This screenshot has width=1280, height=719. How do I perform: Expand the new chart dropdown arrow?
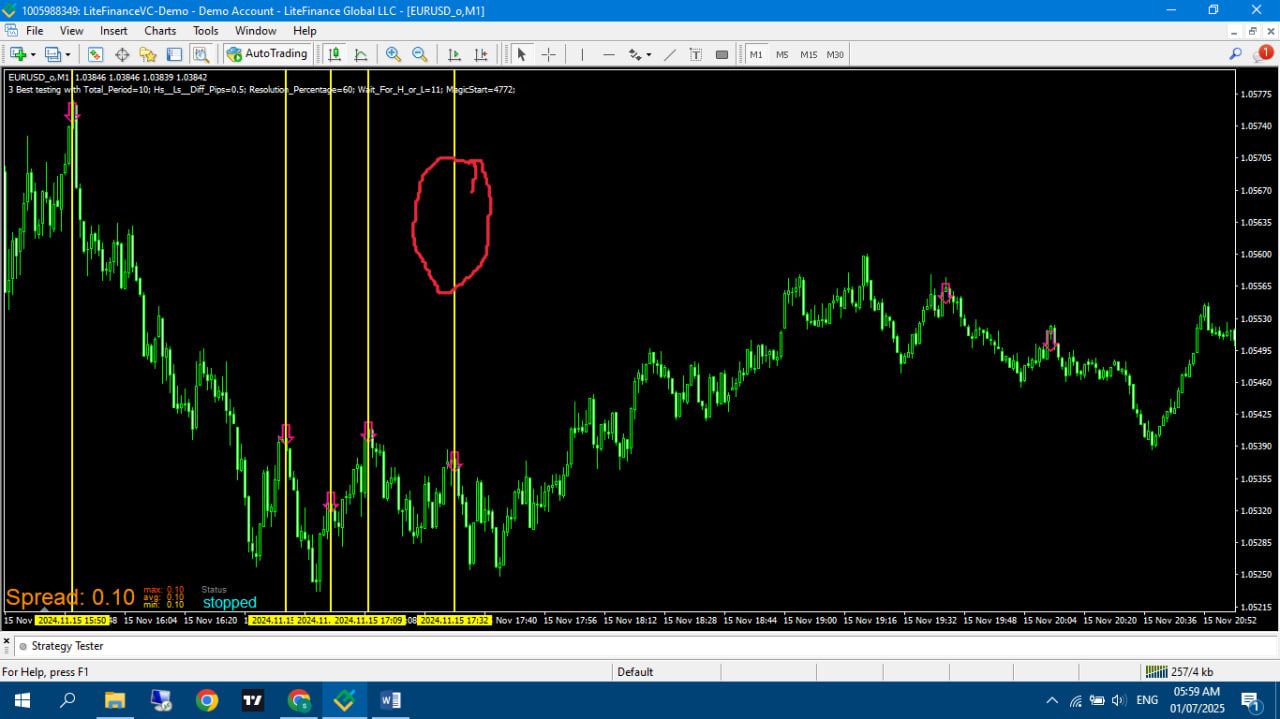[33, 55]
